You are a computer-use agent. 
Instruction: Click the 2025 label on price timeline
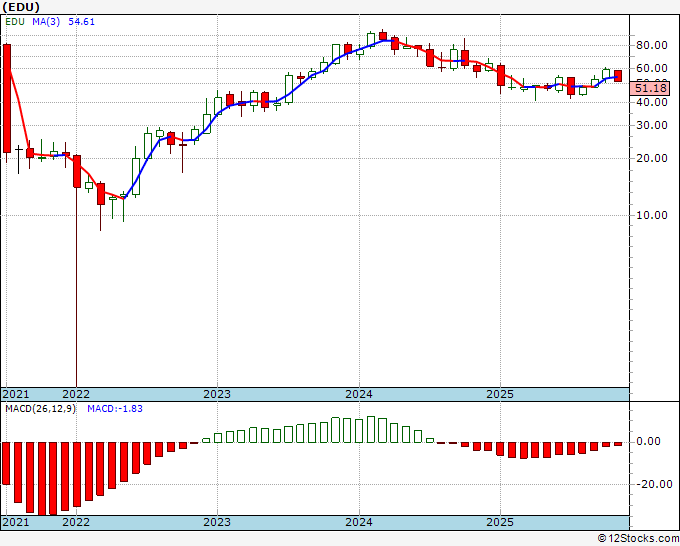tap(500, 394)
